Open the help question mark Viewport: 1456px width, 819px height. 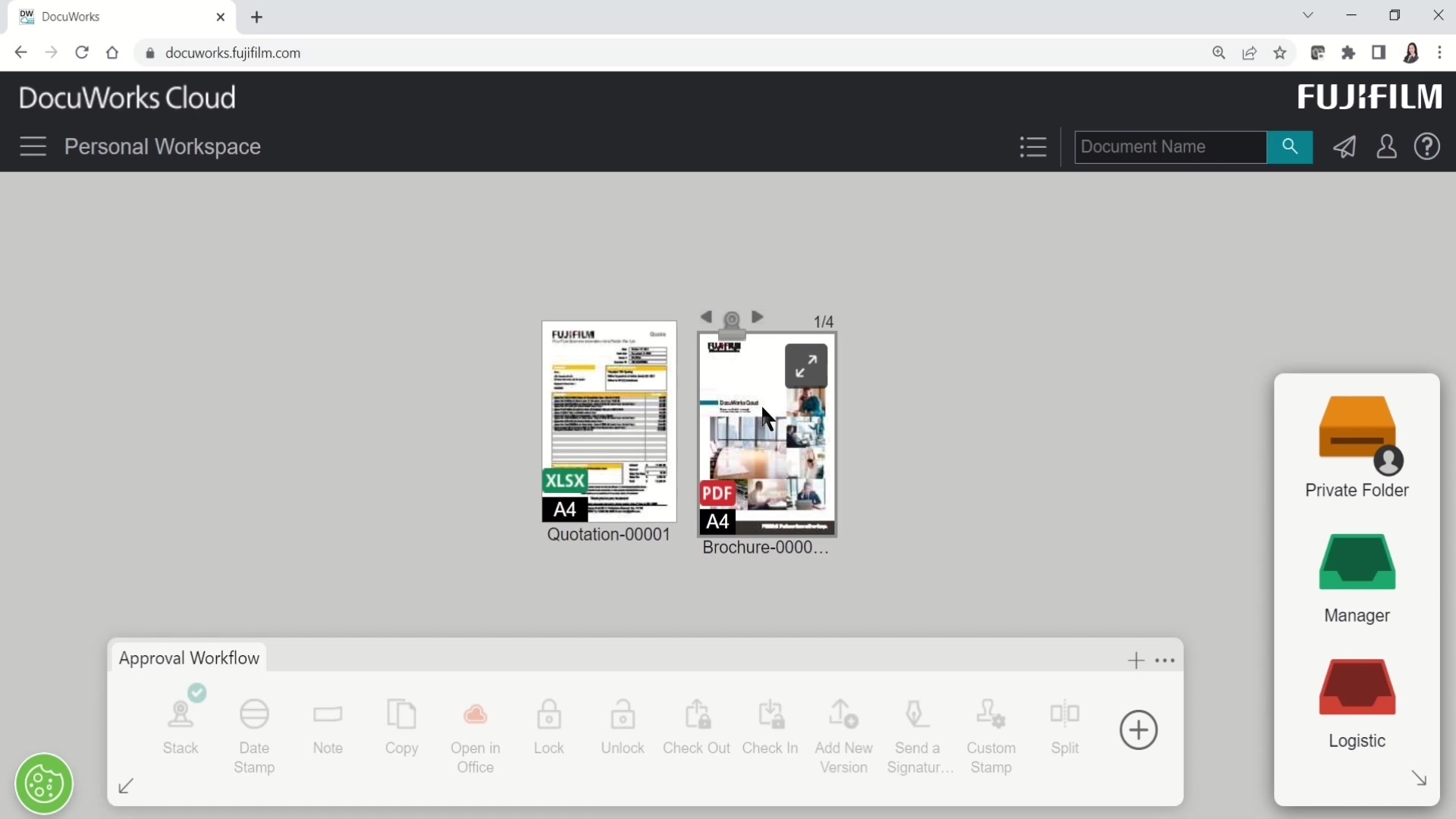(1427, 146)
